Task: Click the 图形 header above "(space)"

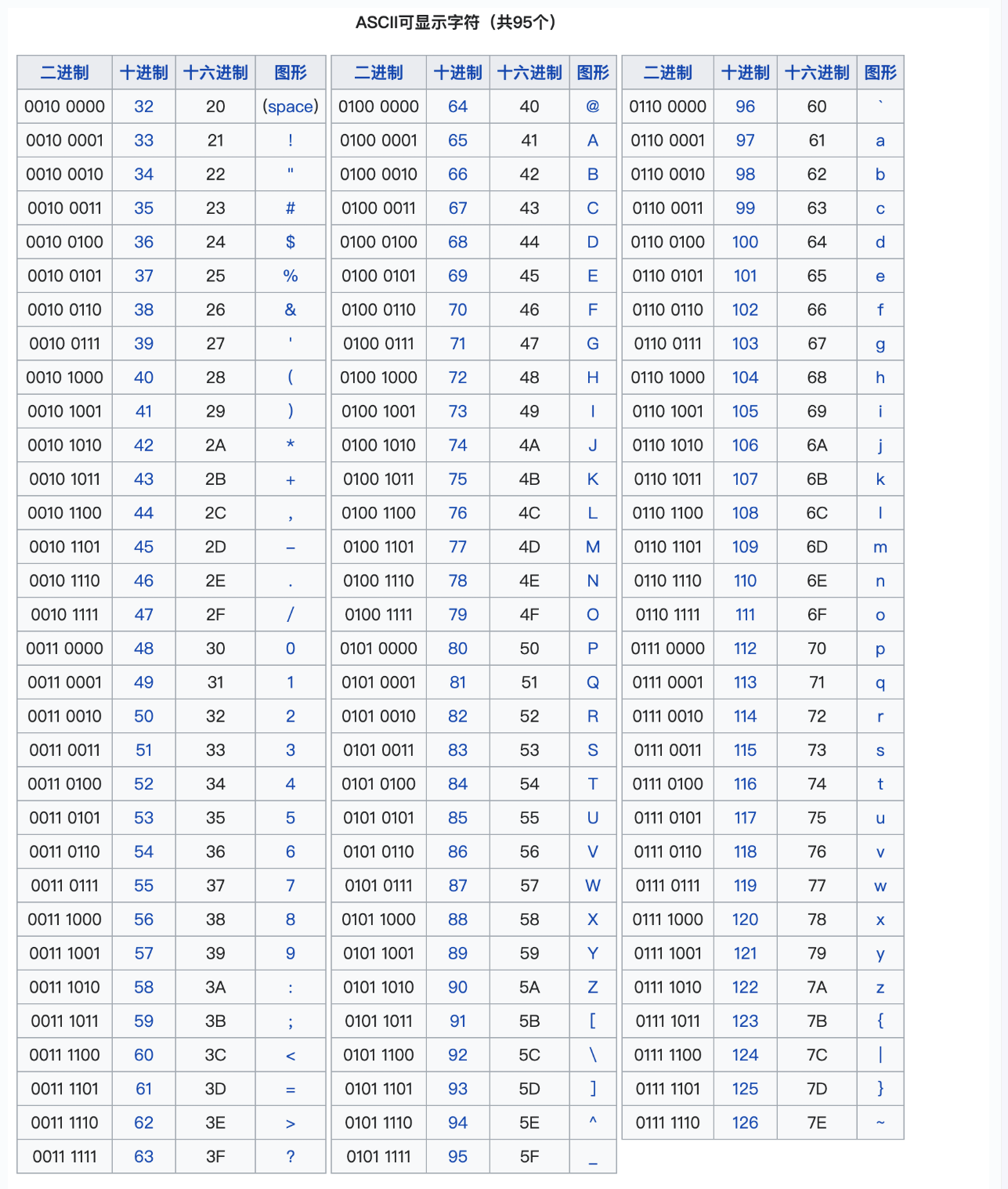Action: [x=291, y=73]
